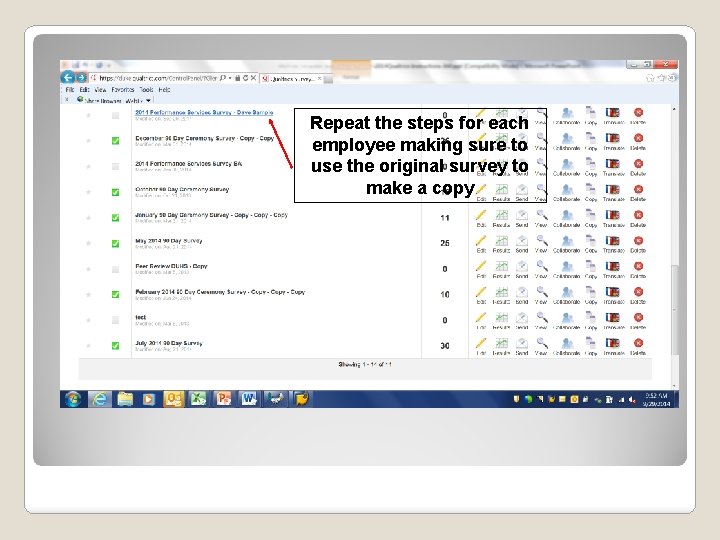Image resolution: width=720 pixels, height=540 pixels.
Task: Open Peer Review DUHS - Copy survey
Action: 171,266
